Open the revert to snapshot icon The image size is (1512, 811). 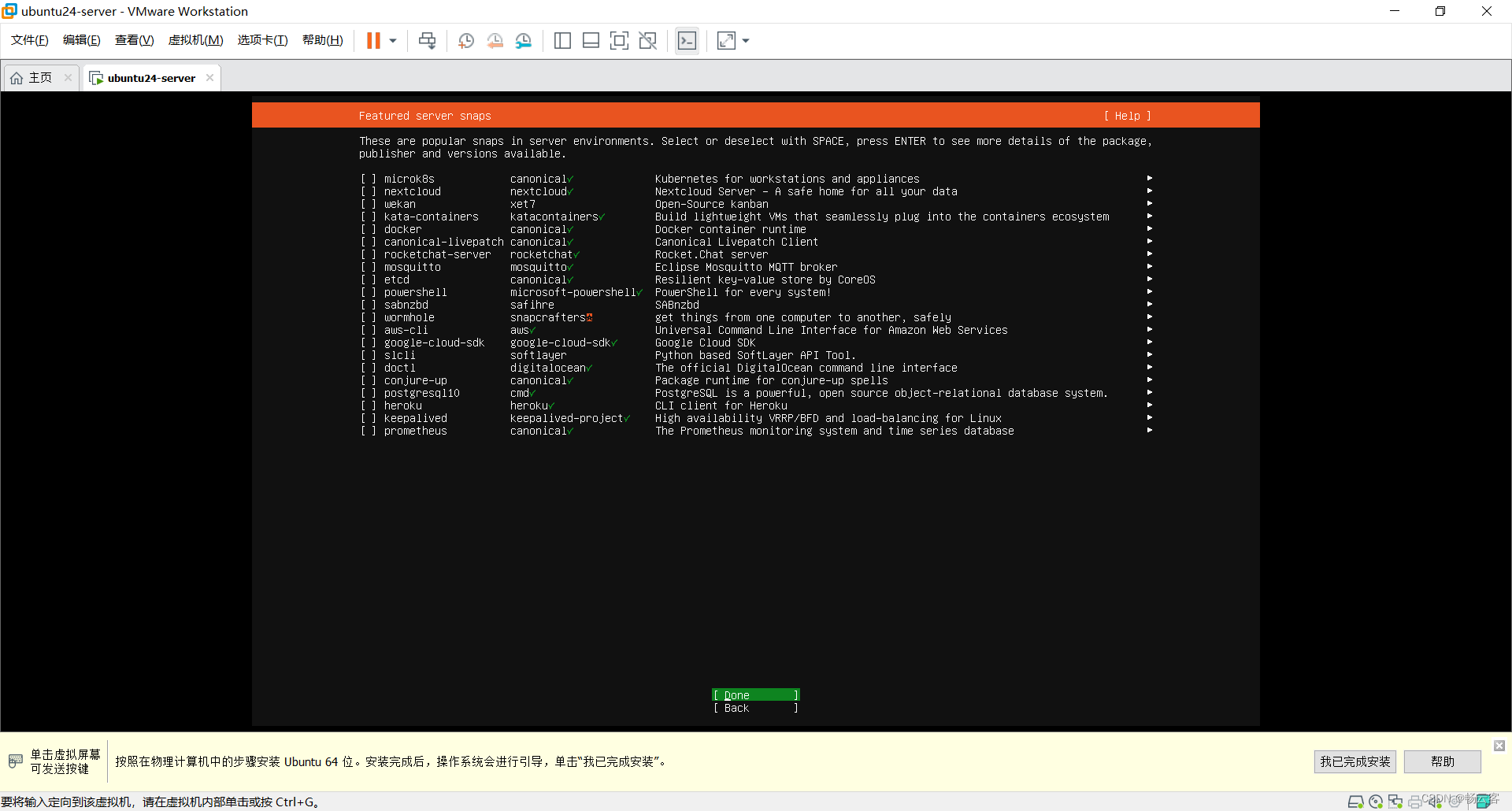tap(495, 41)
